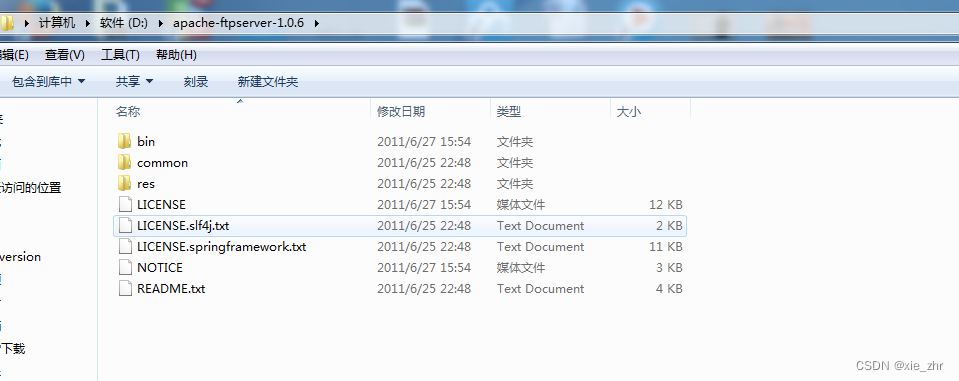Open the 共享 dropdown

(135, 81)
